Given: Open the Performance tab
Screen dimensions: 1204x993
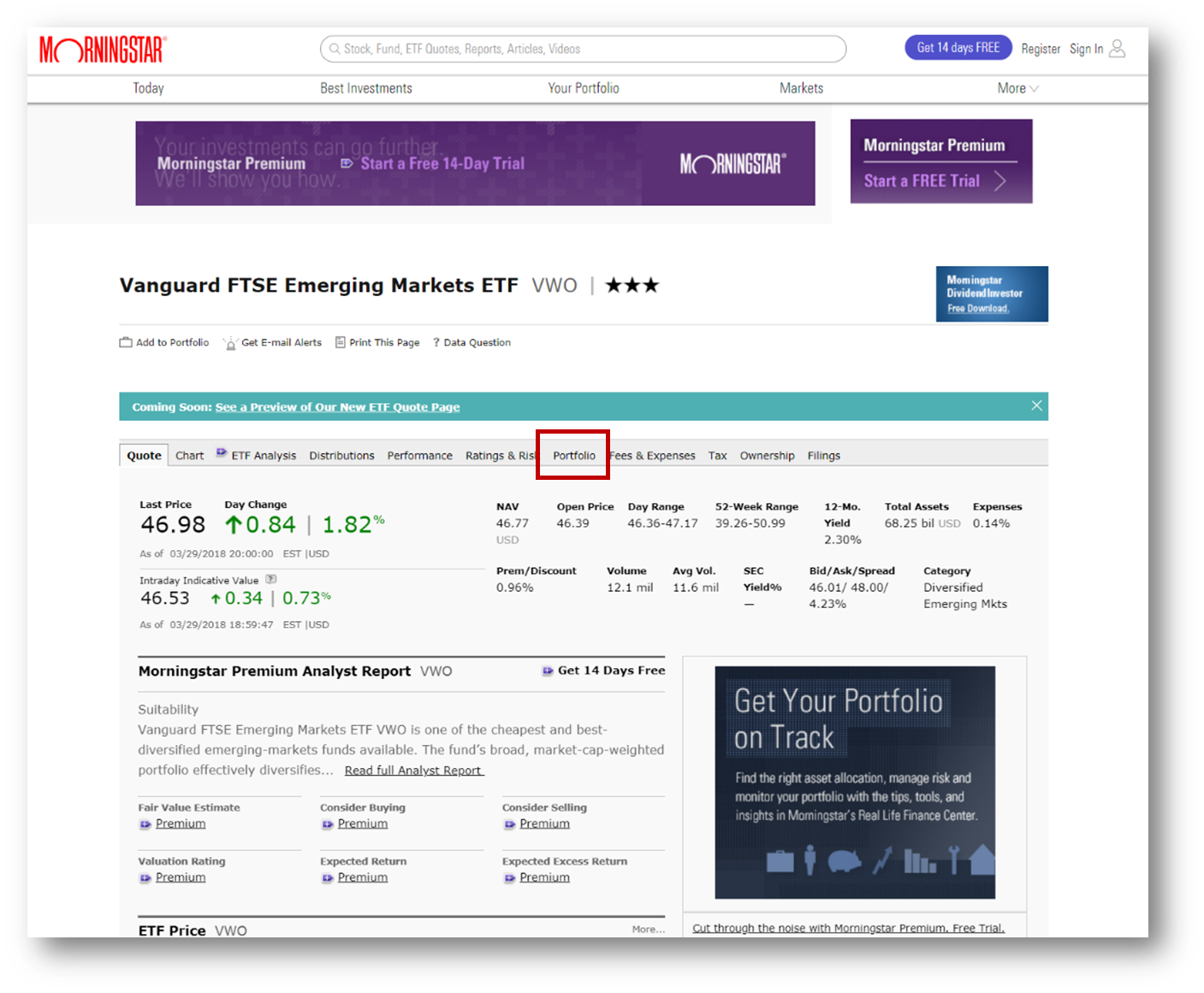Looking at the screenshot, I should [419, 456].
